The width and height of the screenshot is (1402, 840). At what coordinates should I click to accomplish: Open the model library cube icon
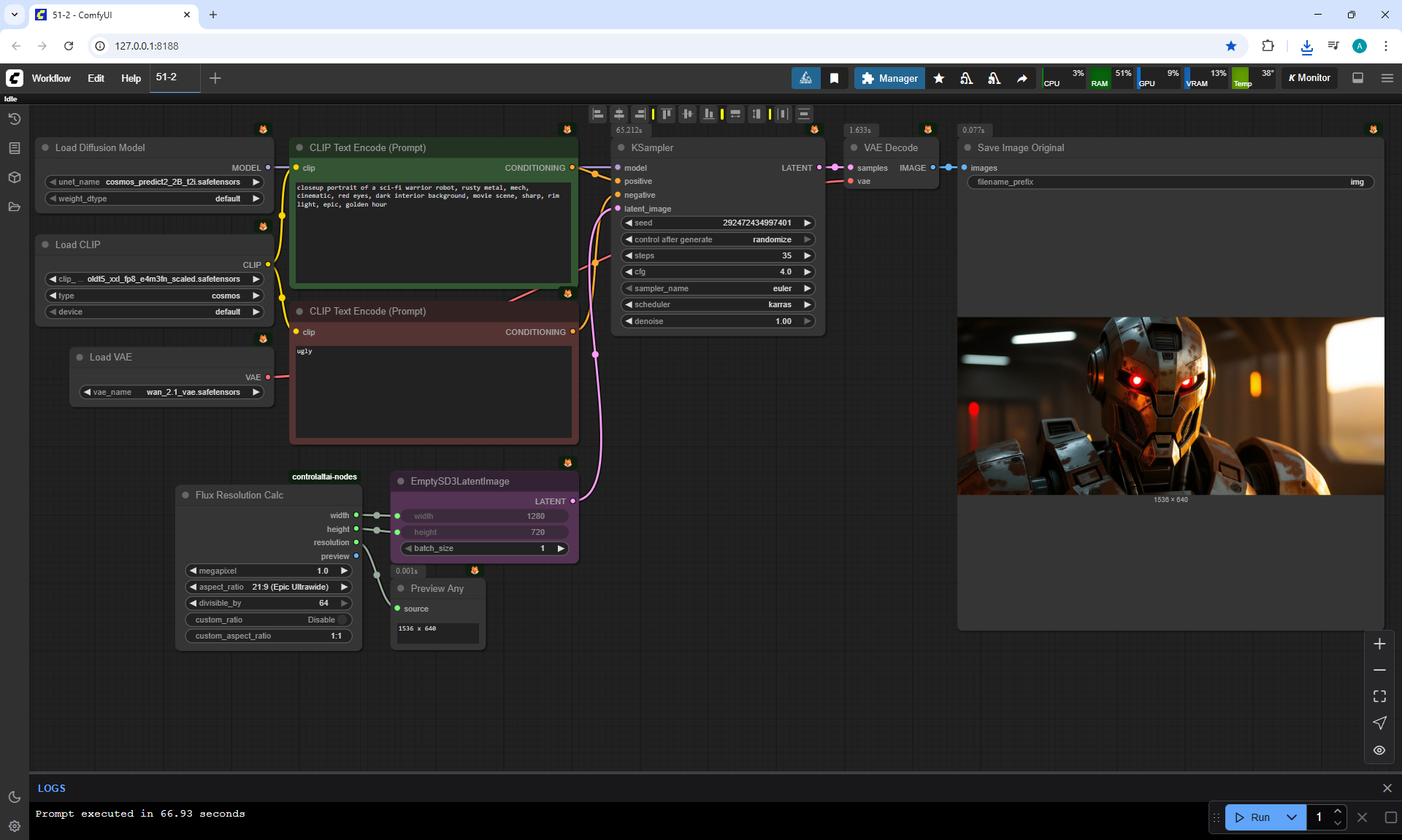[14, 177]
